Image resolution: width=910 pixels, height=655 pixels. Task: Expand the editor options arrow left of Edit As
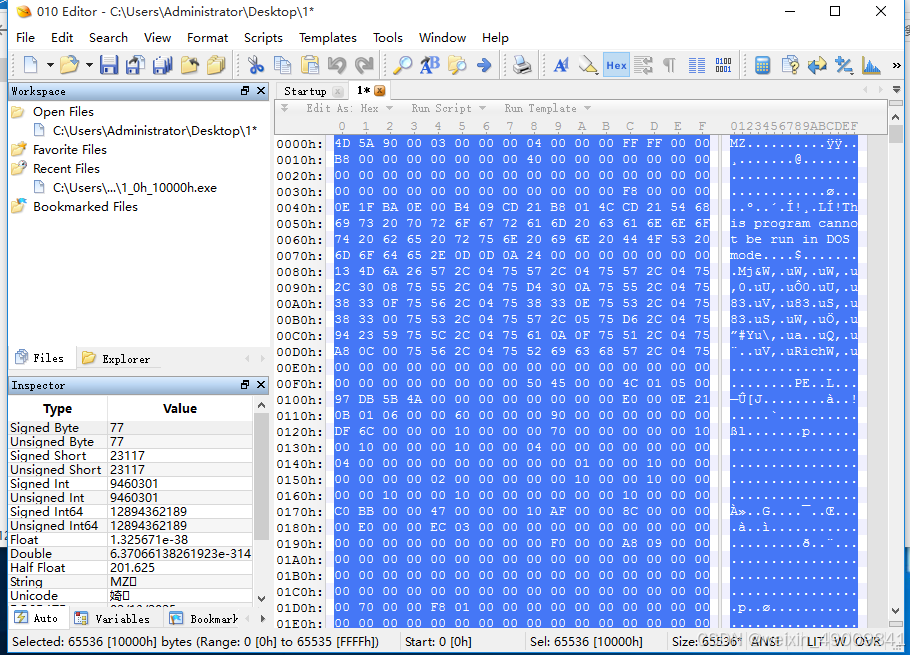coord(284,108)
